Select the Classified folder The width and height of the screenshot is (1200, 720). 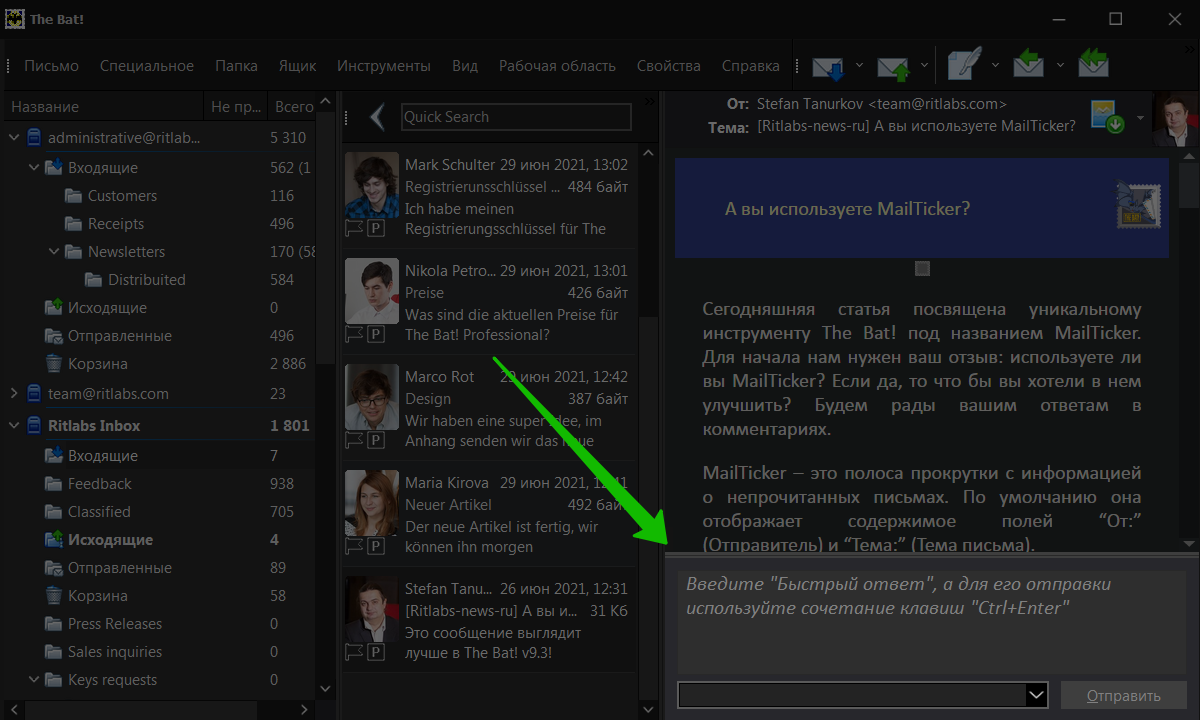coord(99,512)
